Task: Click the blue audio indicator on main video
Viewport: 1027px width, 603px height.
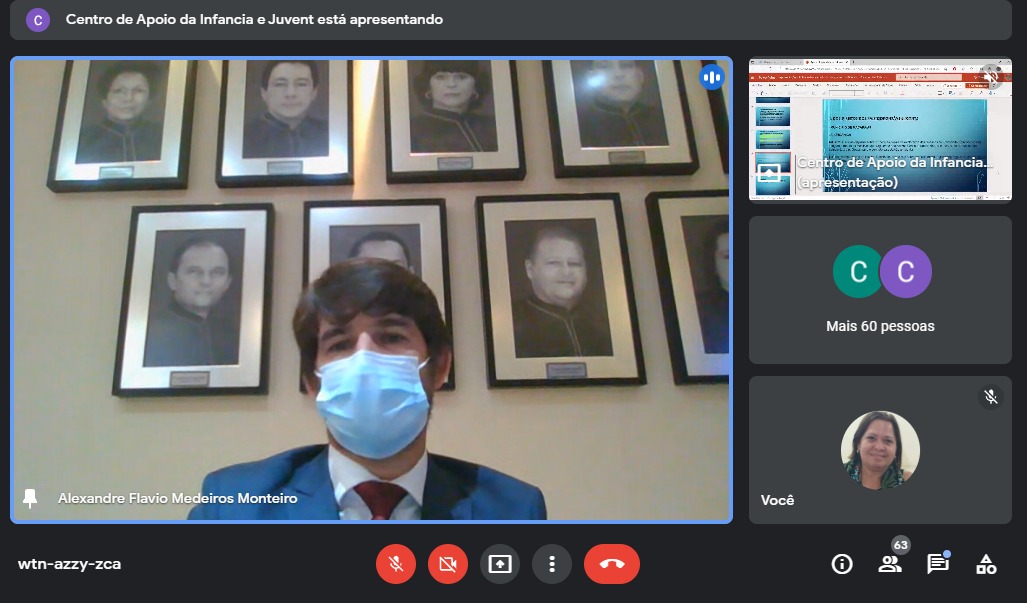Action: (712, 77)
